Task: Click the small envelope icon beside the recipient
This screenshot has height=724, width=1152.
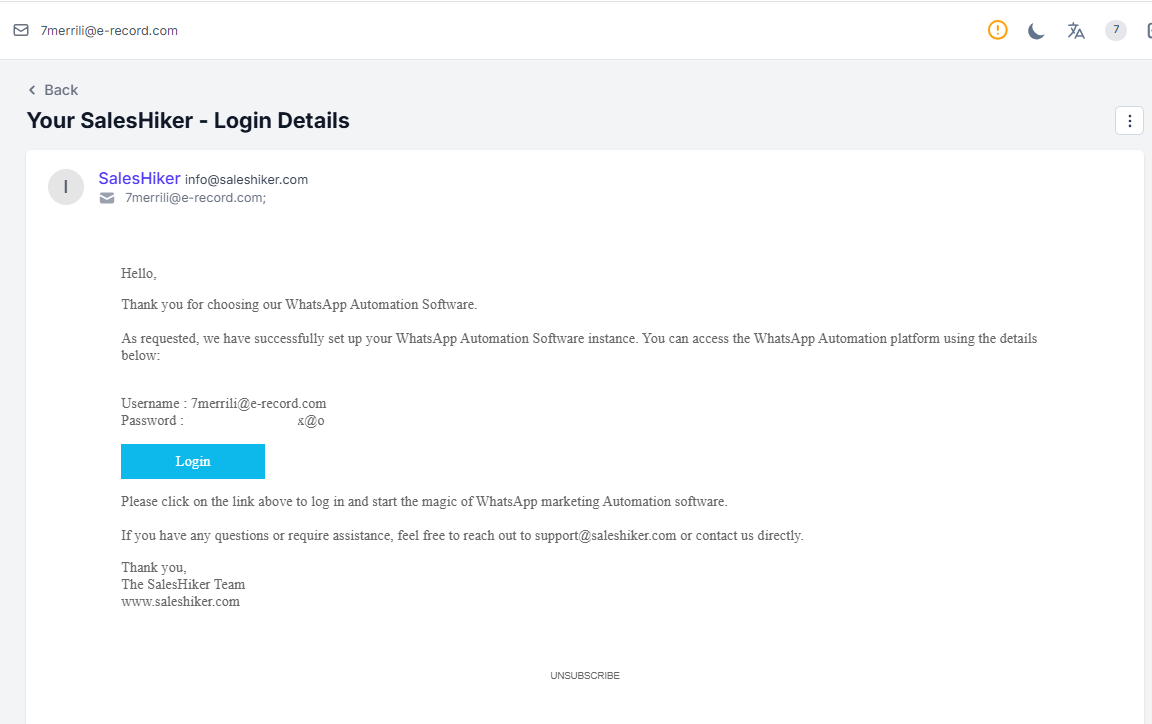Action: click(107, 198)
